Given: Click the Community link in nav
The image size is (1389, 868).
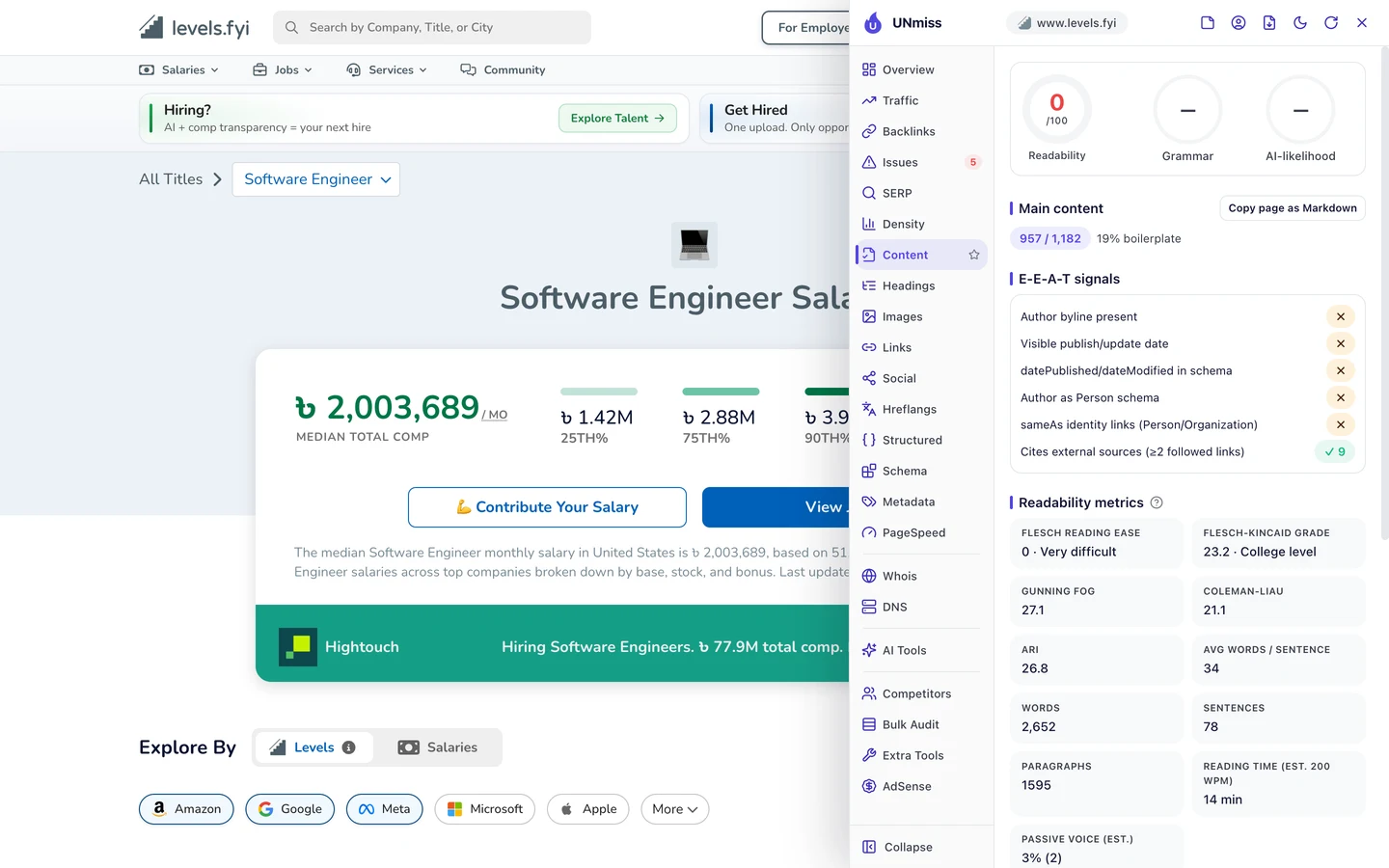Looking at the screenshot, I should (x=503, y=69).
